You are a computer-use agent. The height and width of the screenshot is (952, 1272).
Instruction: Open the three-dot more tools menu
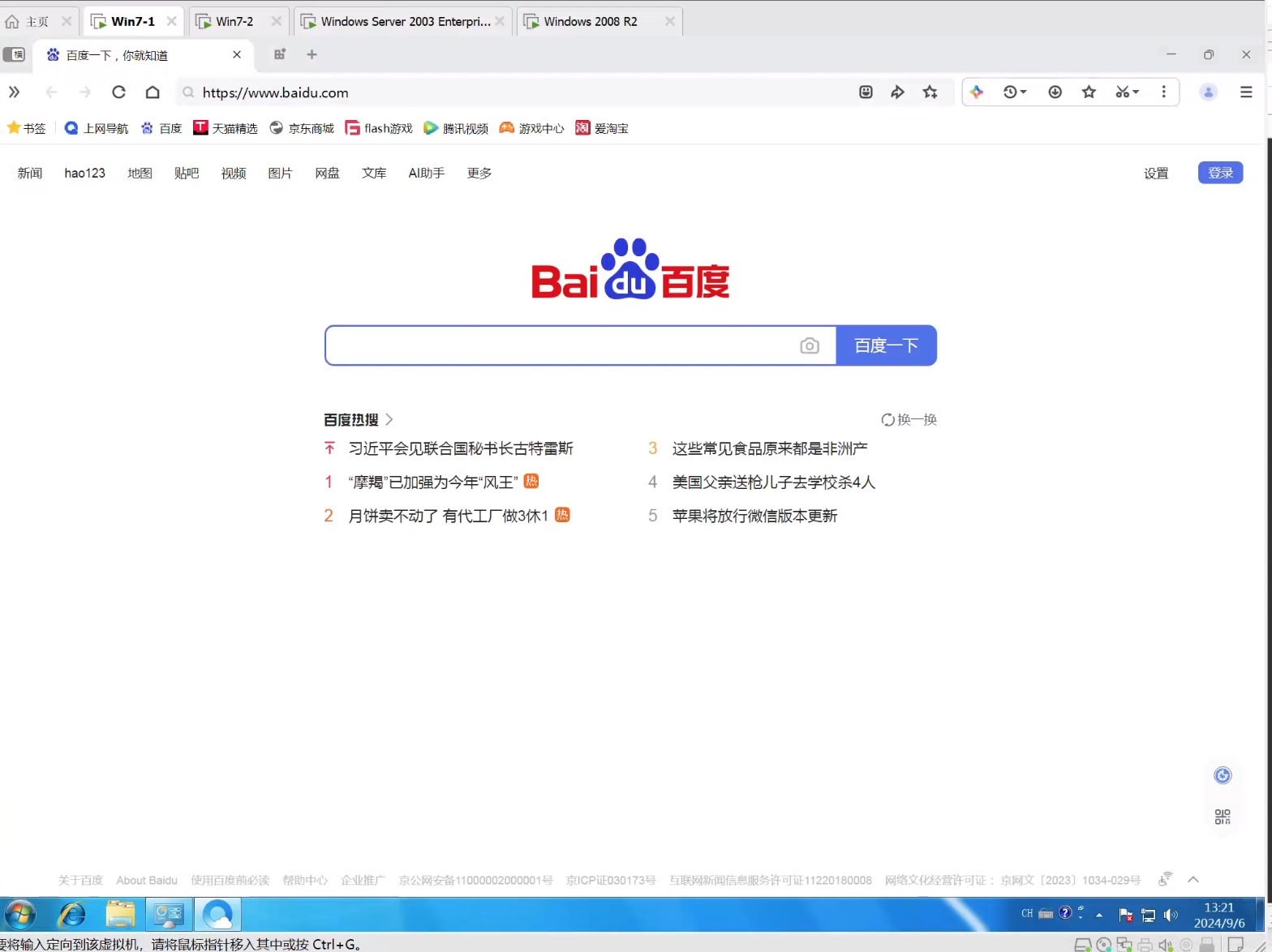(x=1164, y=92)
